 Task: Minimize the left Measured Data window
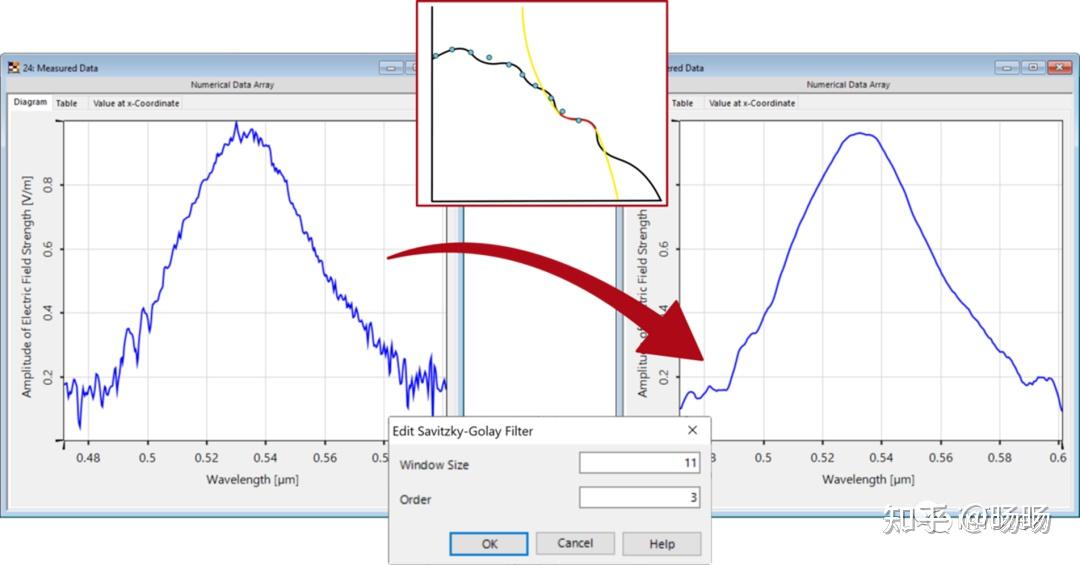pos(391,68)
